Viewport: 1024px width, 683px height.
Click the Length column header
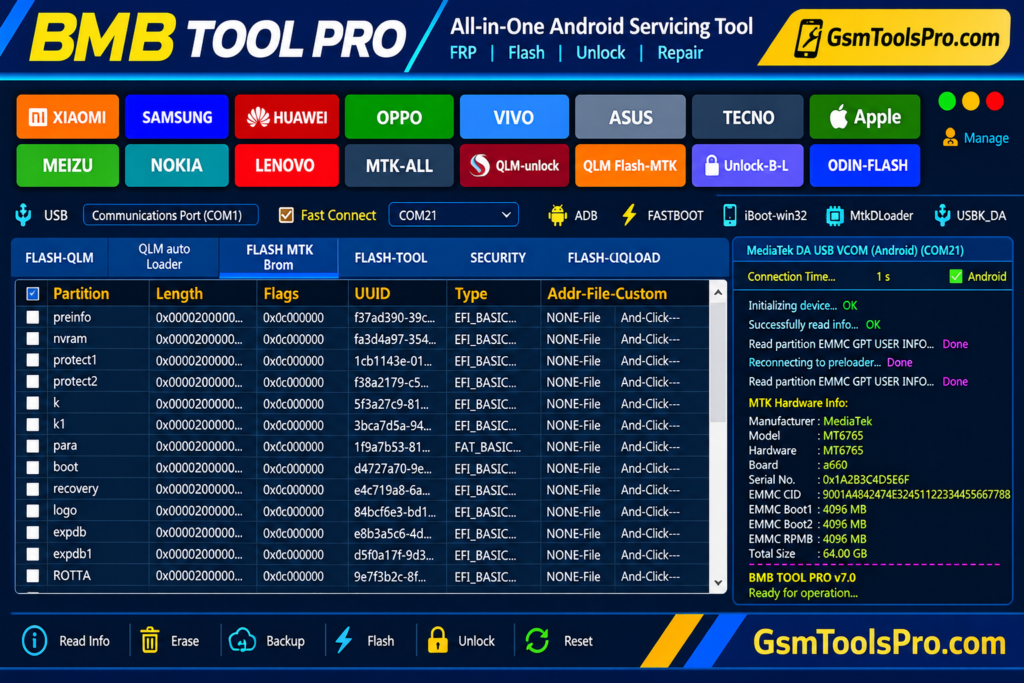(179, 294)
